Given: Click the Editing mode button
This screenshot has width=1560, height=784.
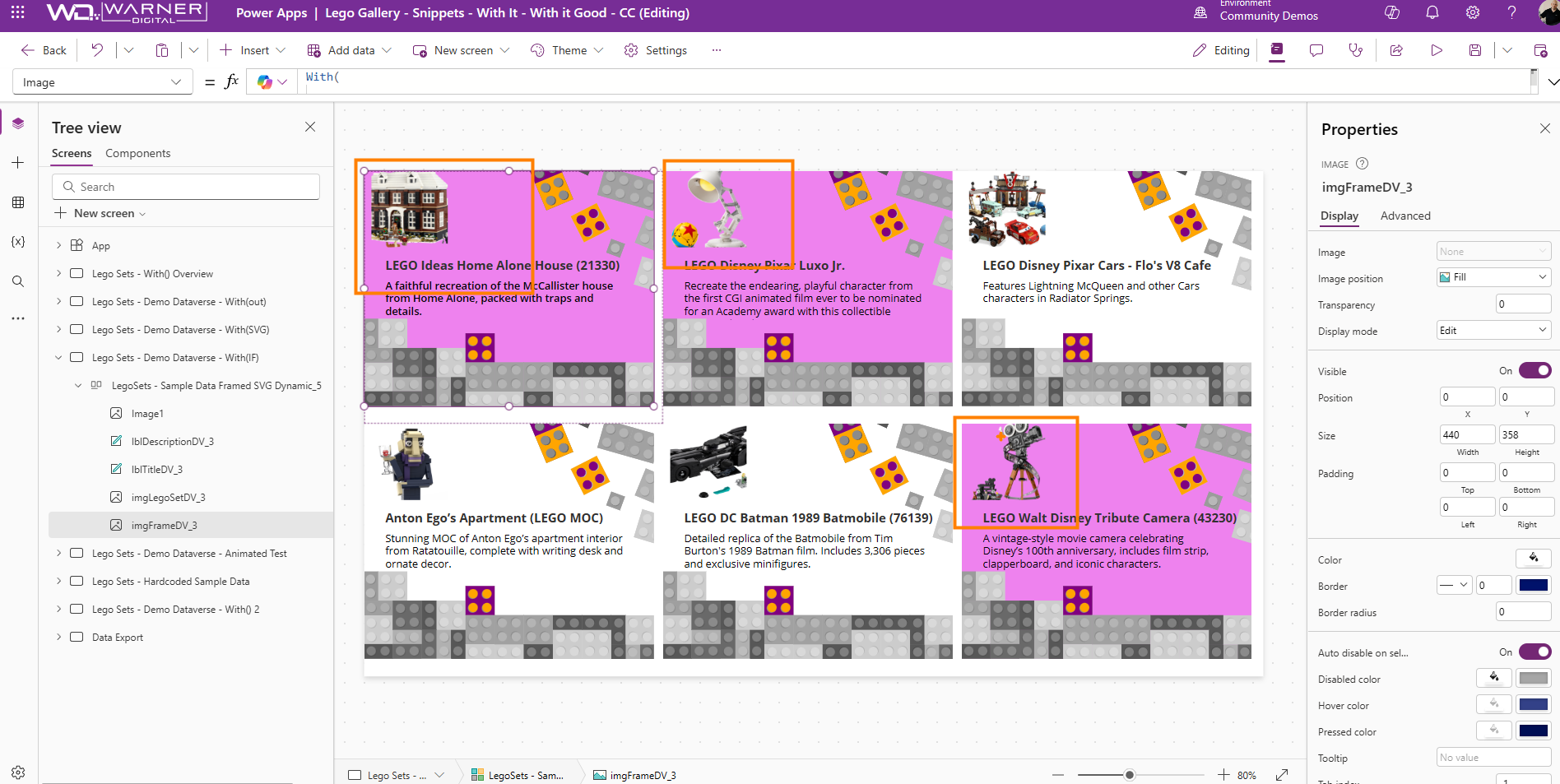Looking at the screenshot, I should pos(1221,50).
